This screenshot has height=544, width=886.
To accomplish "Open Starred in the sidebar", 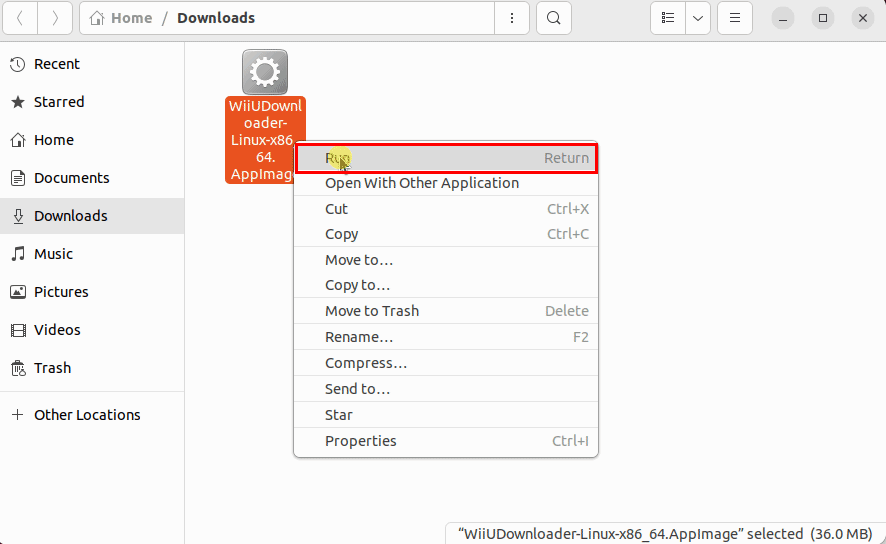I will 59,102.
